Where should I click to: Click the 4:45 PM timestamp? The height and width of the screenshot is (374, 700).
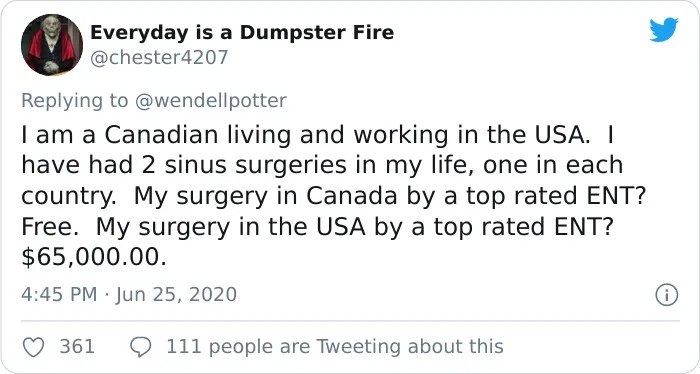click(x=59, y=295)
